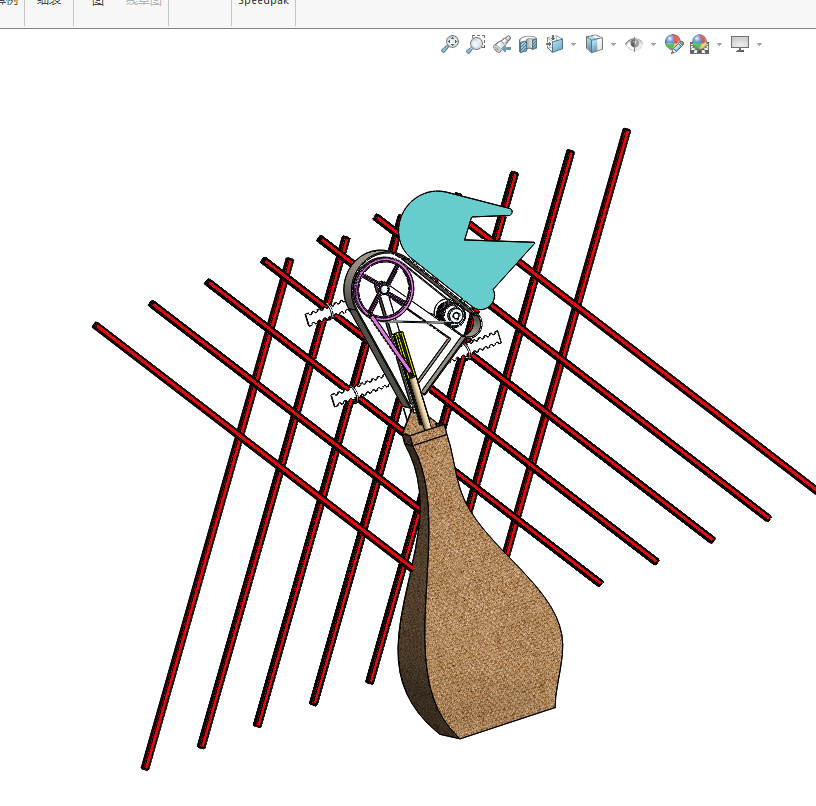The image size is (816, 806).
Task: Click the Apply Scene icon
Action: coord(699,44)
